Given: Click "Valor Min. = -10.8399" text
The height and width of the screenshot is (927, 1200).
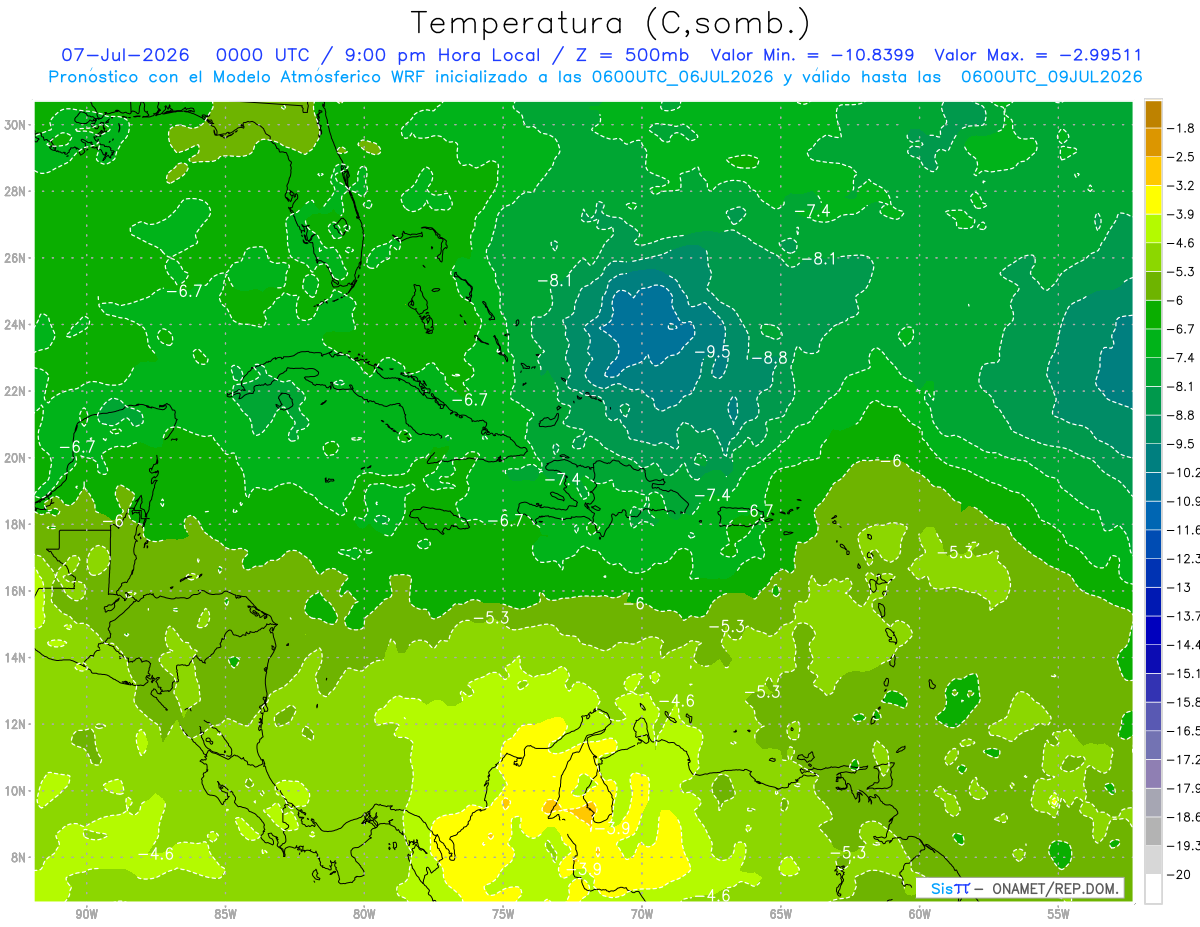Looking at the screenshot, I should (814, 55).
